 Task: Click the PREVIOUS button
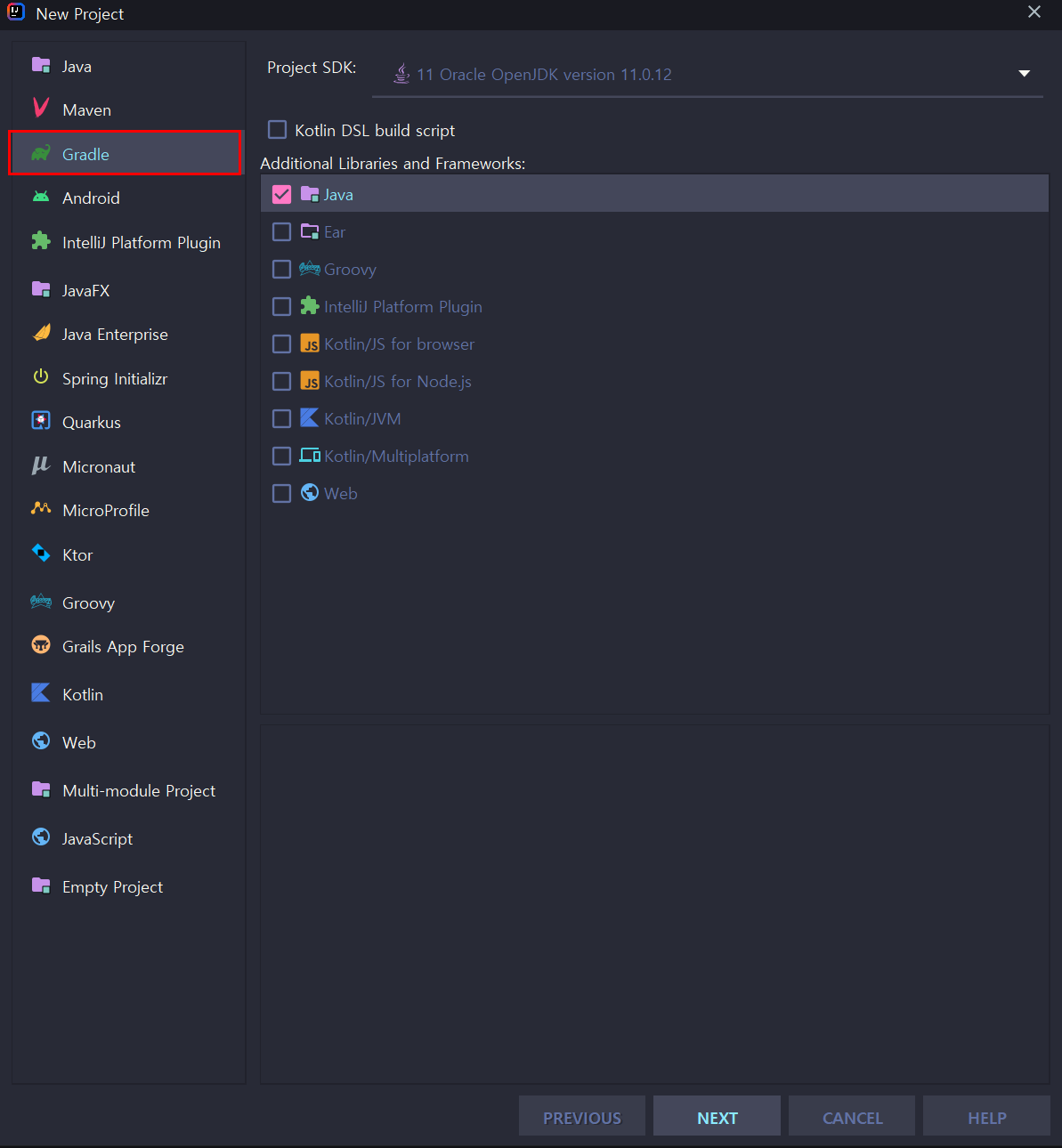click(582, 1116)
